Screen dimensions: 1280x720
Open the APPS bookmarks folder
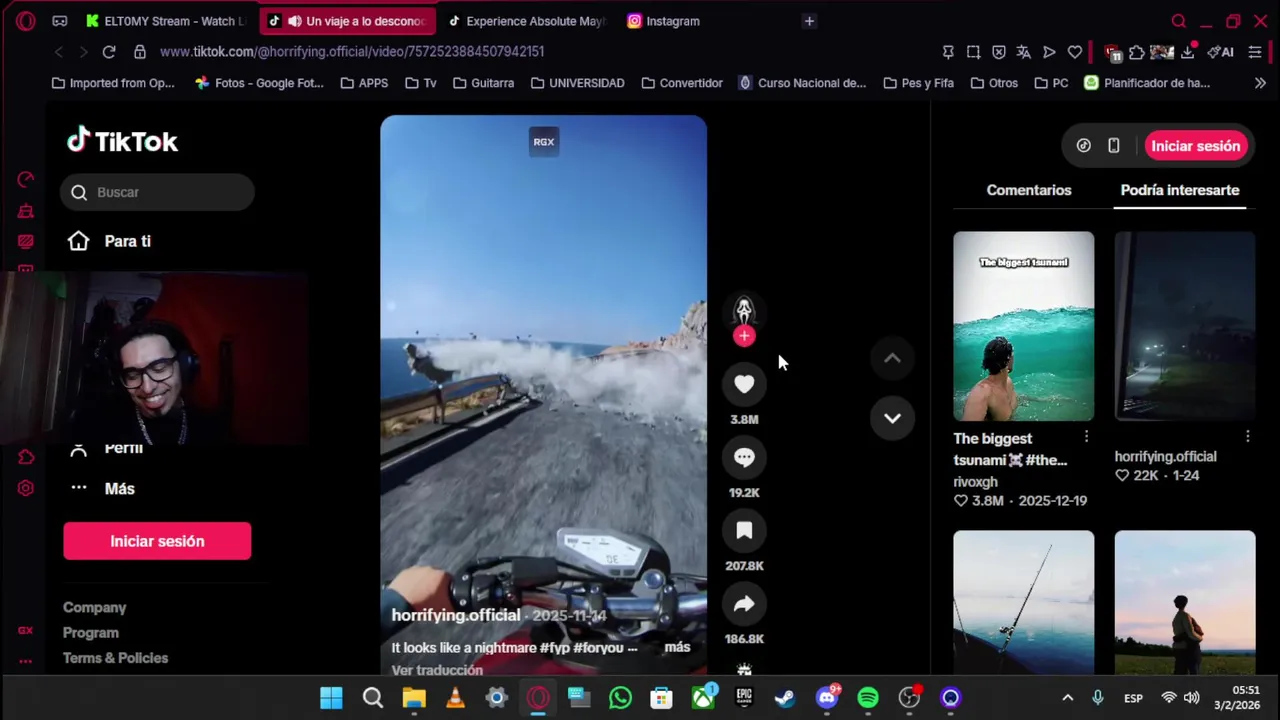364,83
